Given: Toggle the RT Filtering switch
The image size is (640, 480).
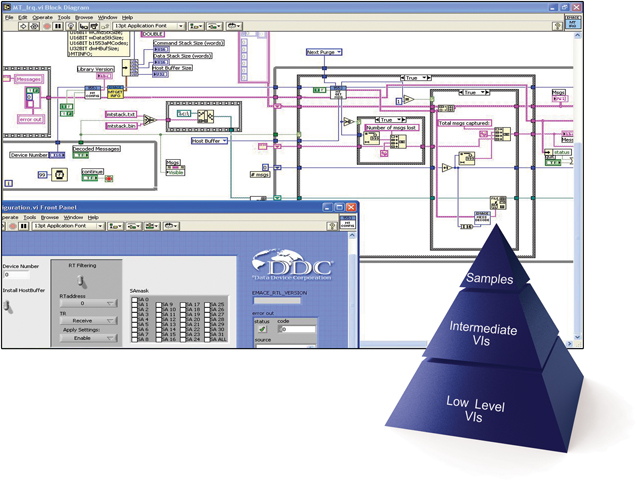Looking at the screenshot, I should tap(84, 281).
